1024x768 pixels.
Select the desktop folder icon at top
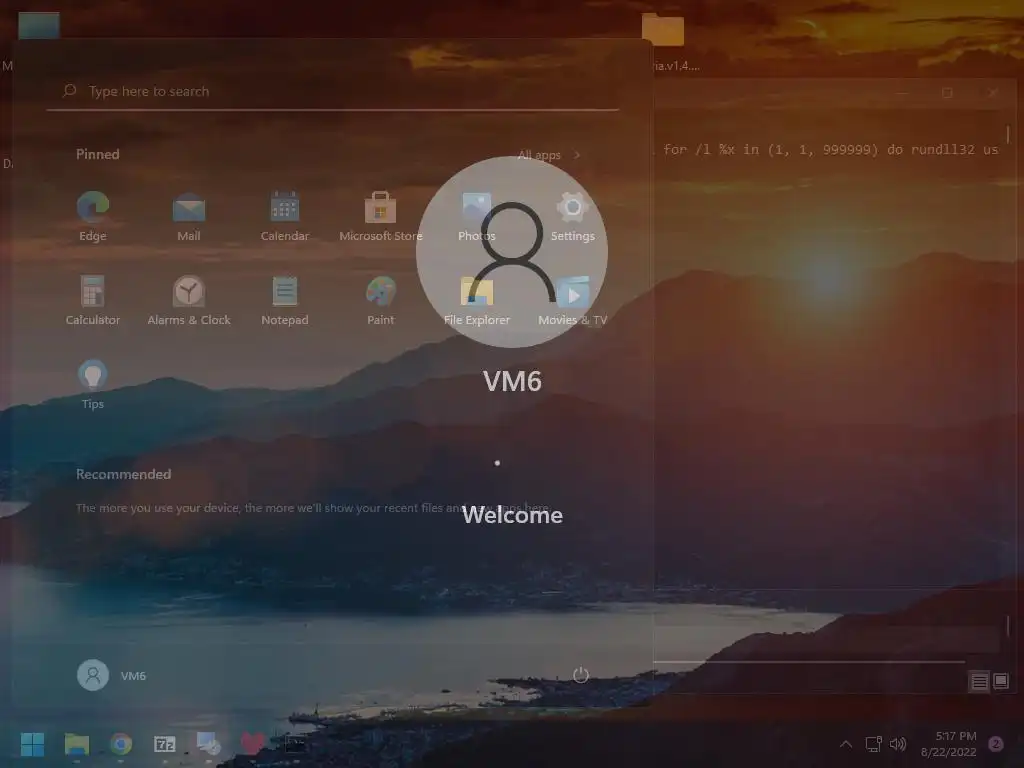point(663,29)
